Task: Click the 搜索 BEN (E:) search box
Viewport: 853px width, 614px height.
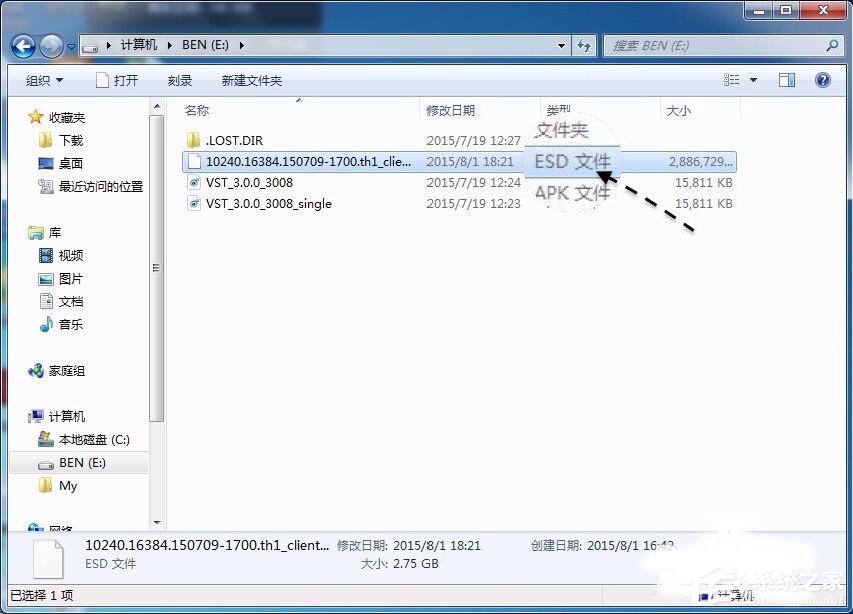Action: coord(720,45)
